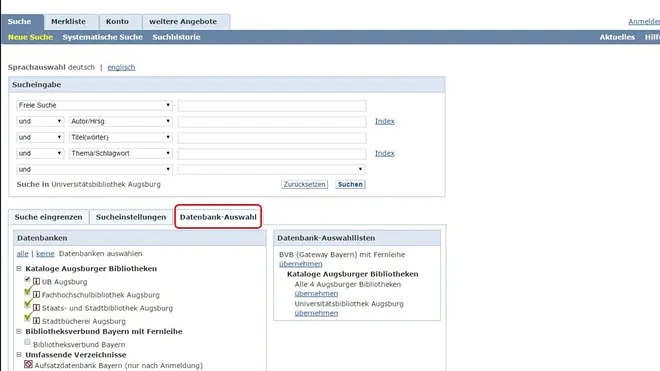Open the Autor/Hrsg. field dropdown
The height and width of the screenshot is (371, 660).
(x=121, y=121)
